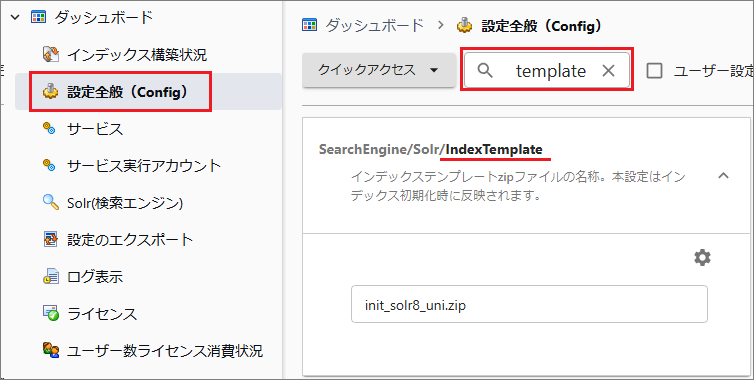
Task: Open the クイックアクセス dropdown
Action: click(379, 70)
